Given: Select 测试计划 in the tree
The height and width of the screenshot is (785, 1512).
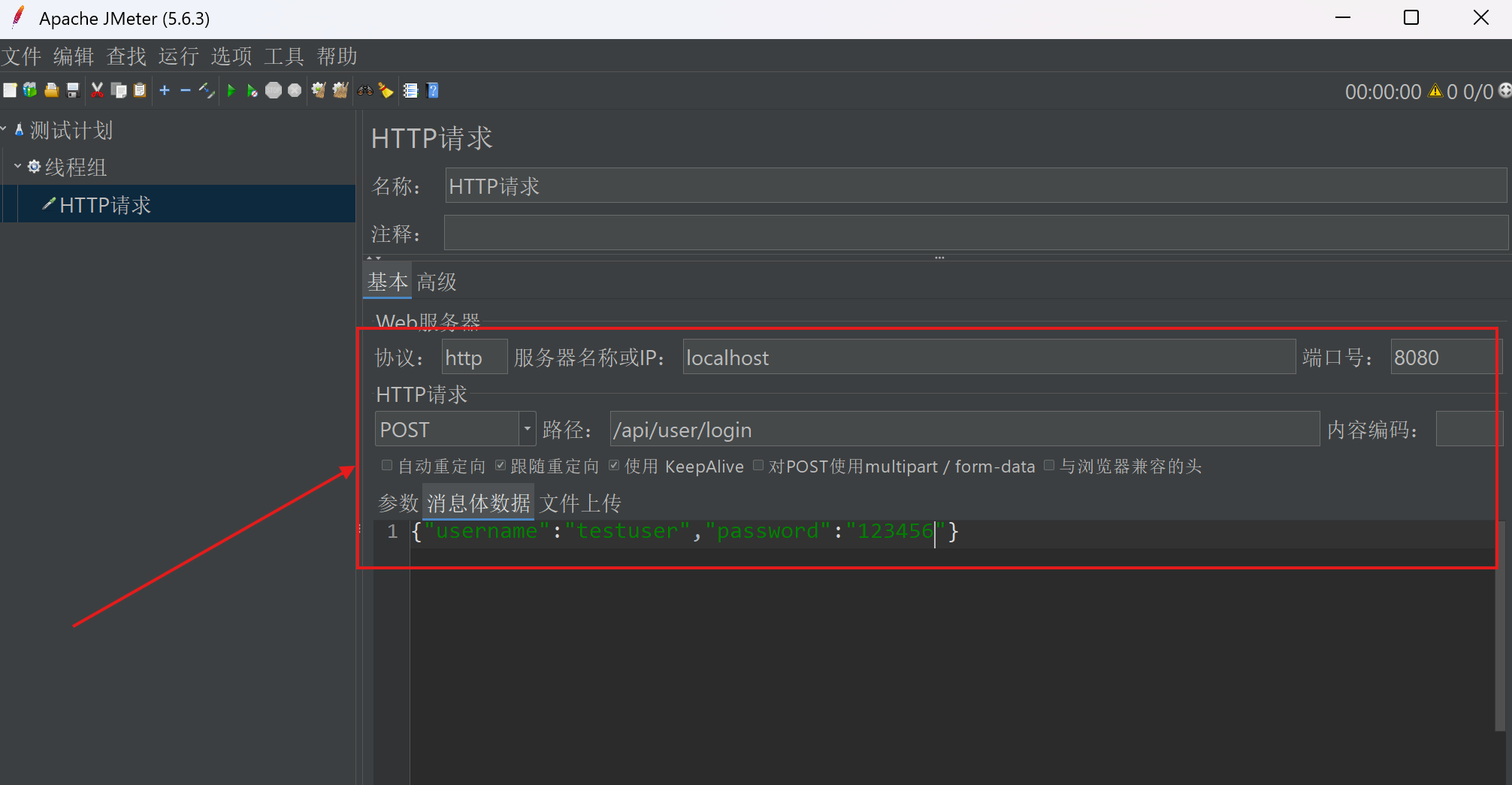Looking at the screenshot, I should point(71,131).
